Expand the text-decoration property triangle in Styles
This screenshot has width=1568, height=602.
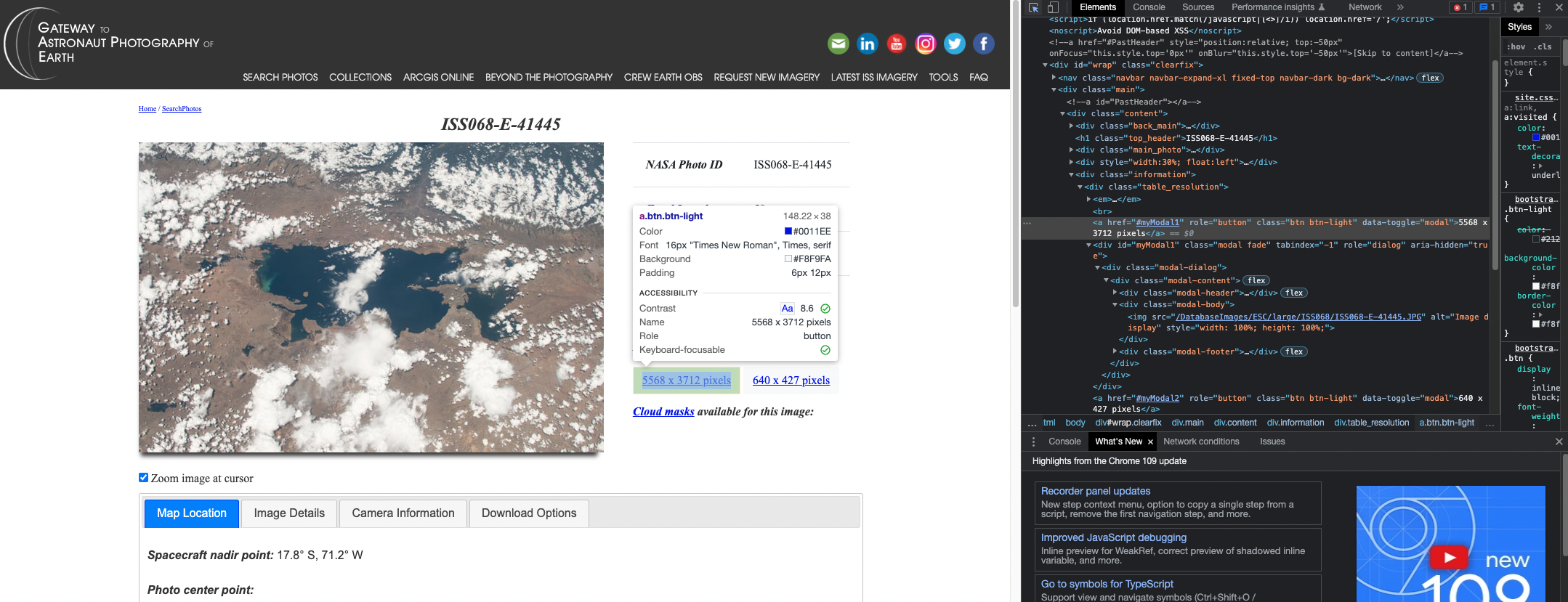1540,166
